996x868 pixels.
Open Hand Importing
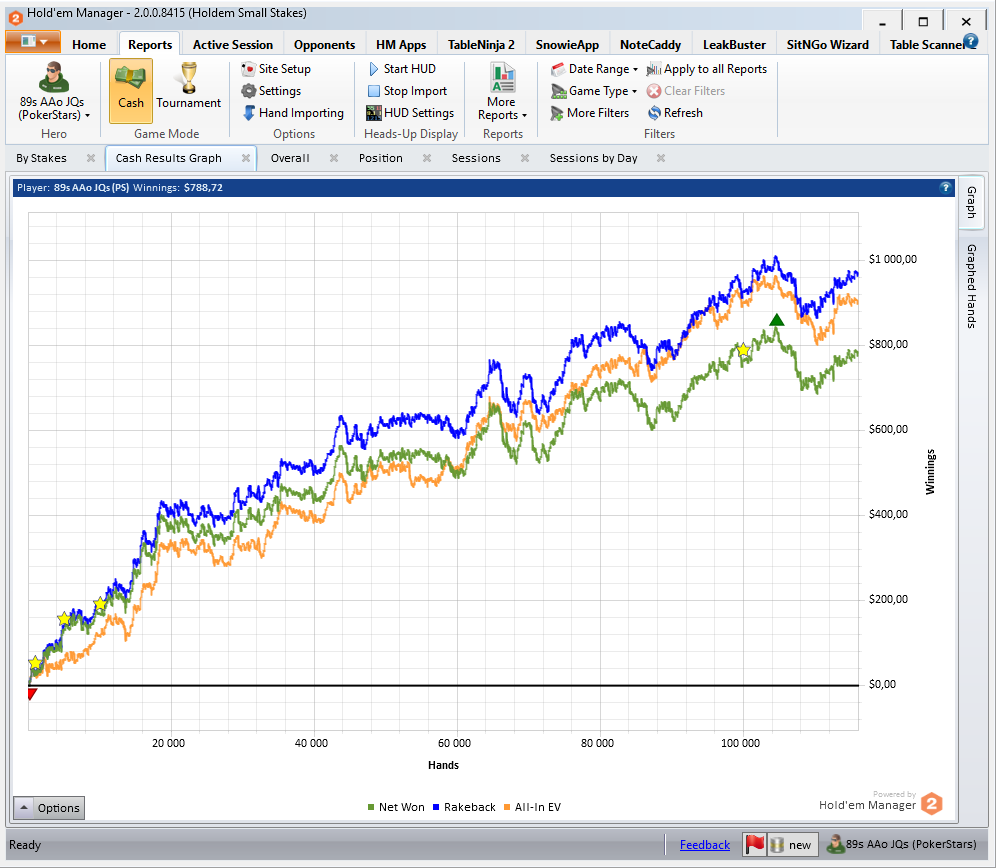coord(293,113)
